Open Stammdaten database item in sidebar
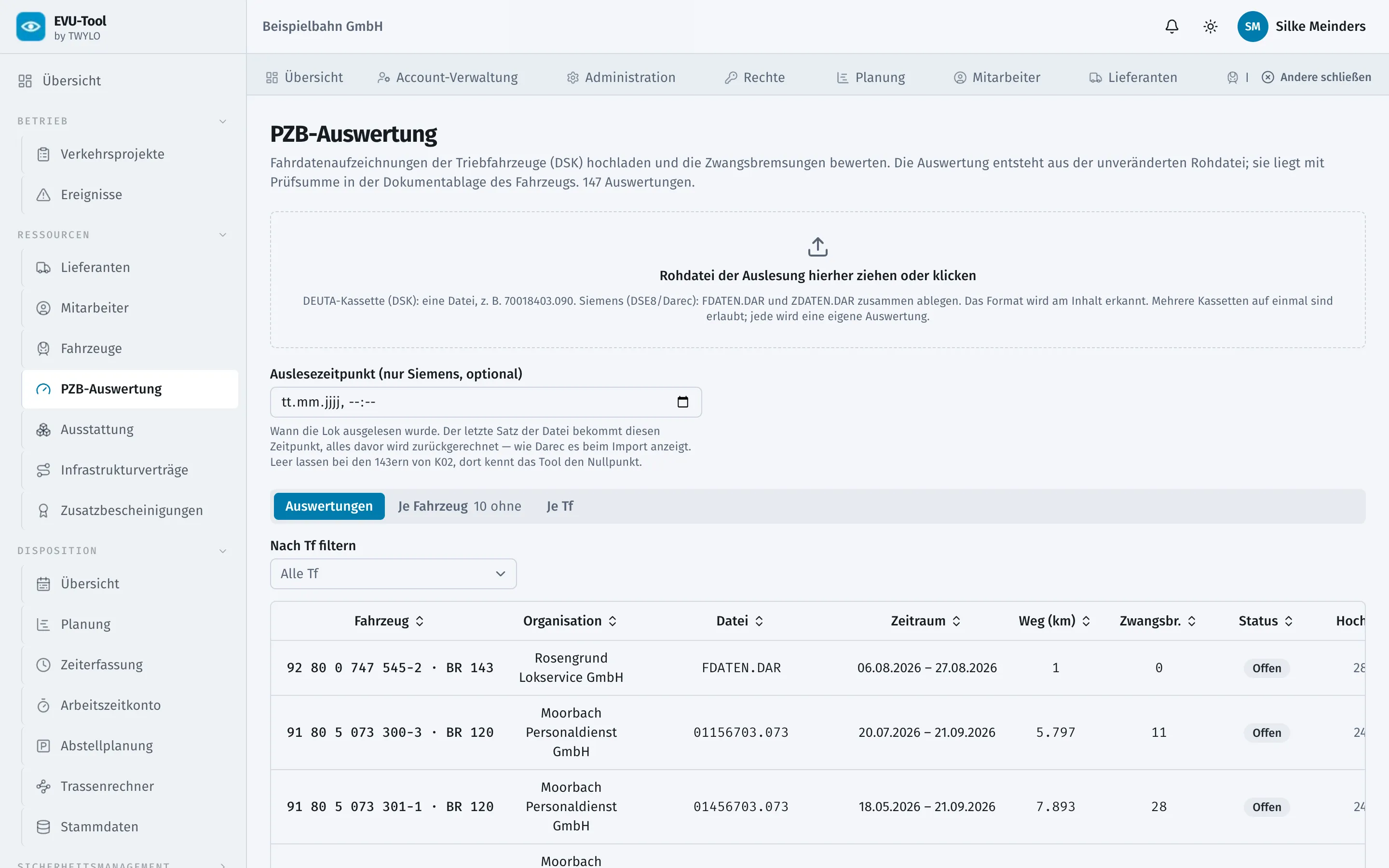The width and height of the screenshot is (1389, 868). [x=130, y=827]
